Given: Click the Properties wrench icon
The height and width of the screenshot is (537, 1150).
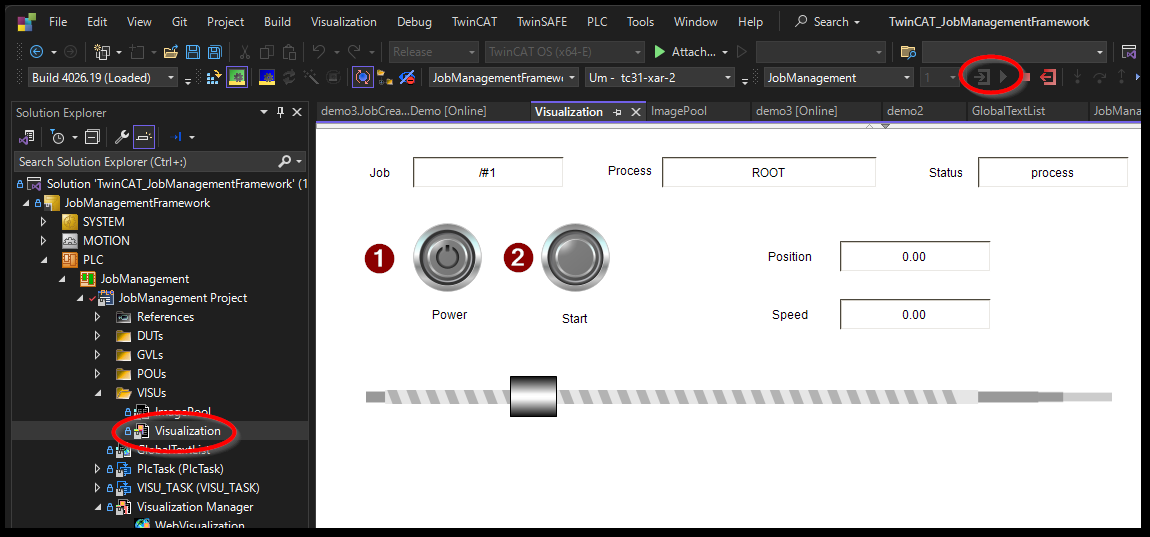Looking at the screenshot, I should tap(122, 137).
